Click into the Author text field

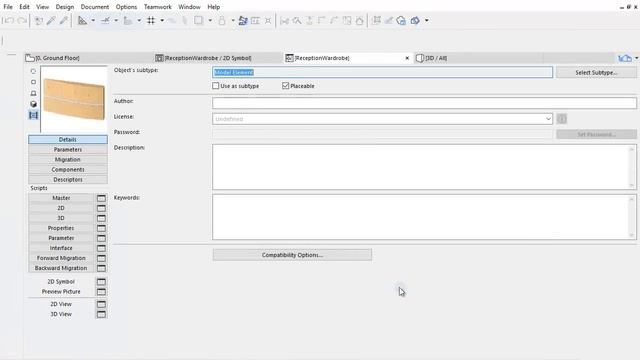click(424, 103)
